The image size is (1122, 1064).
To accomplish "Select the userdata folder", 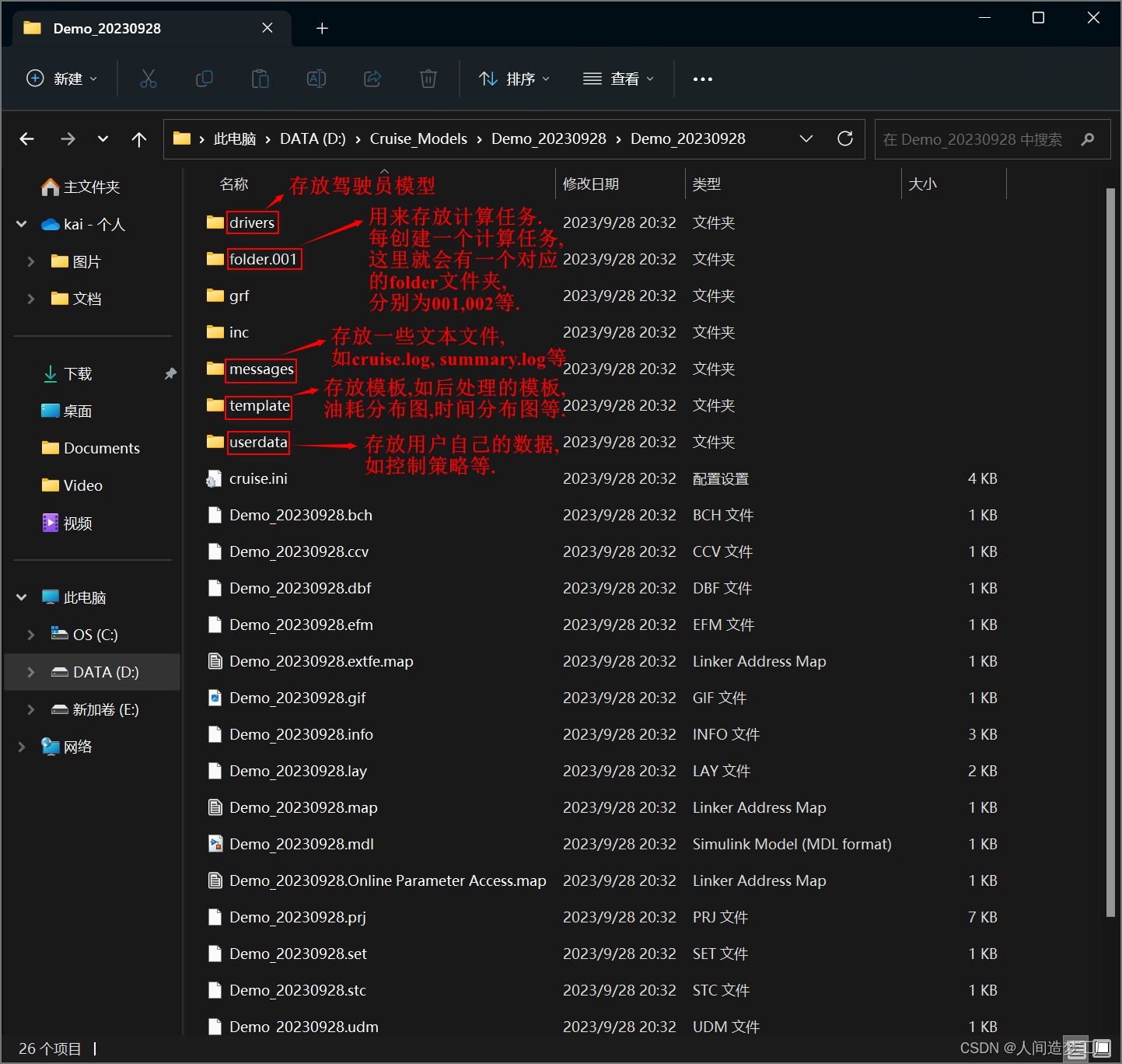I will click(x=258, y=442).
